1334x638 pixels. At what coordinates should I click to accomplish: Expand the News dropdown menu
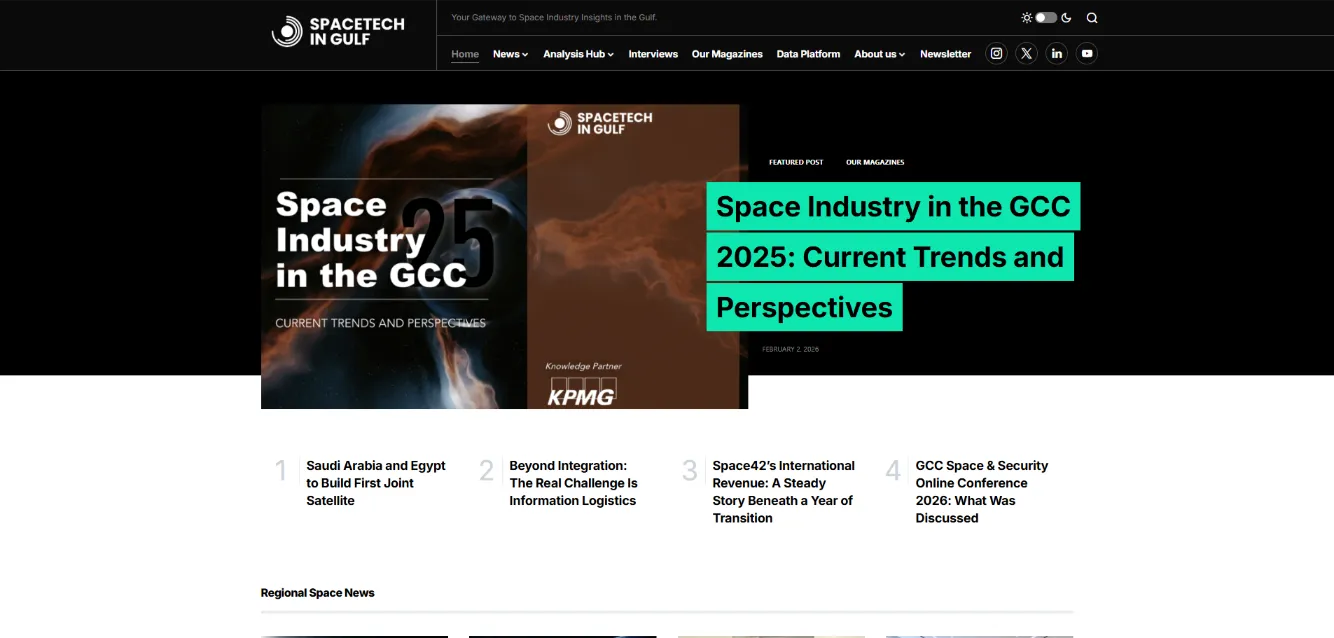coord(510,54)
